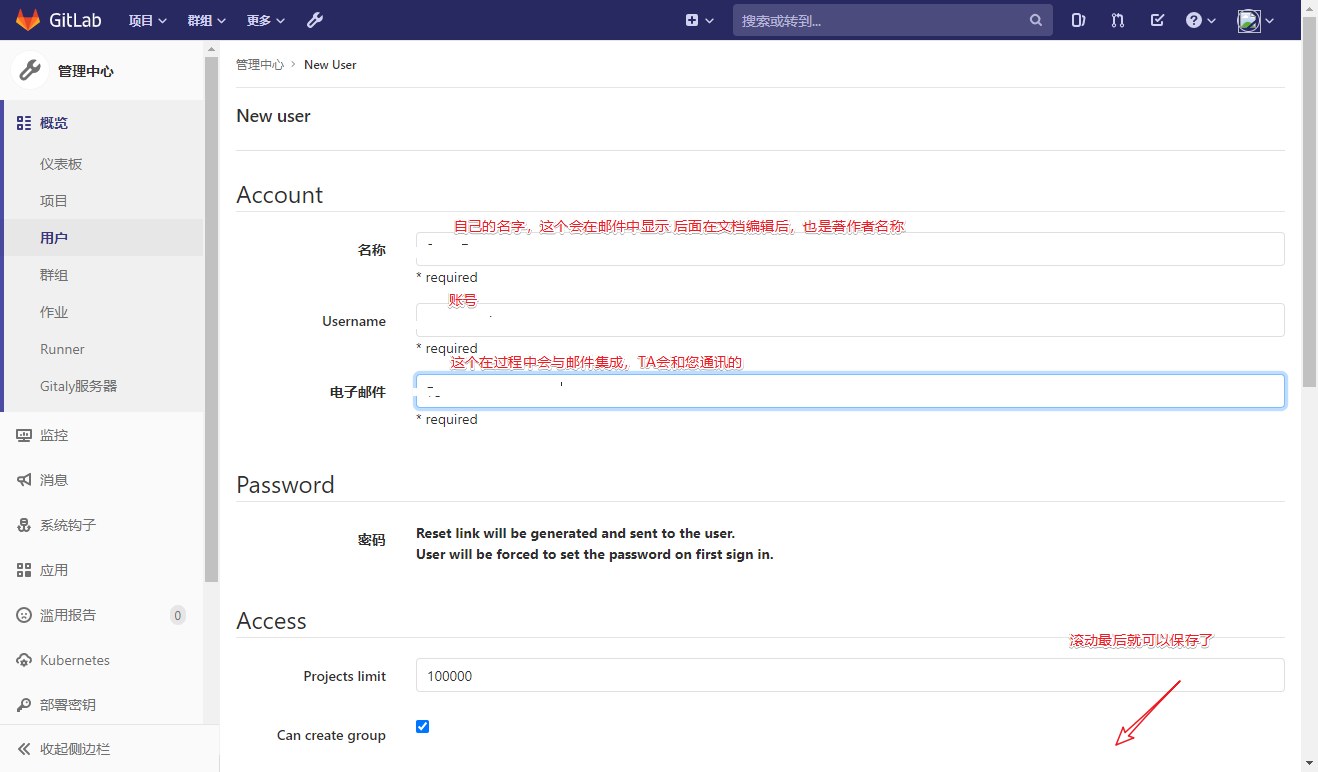Click the Kubernetes cloud icon

click(x=24, y=660)
